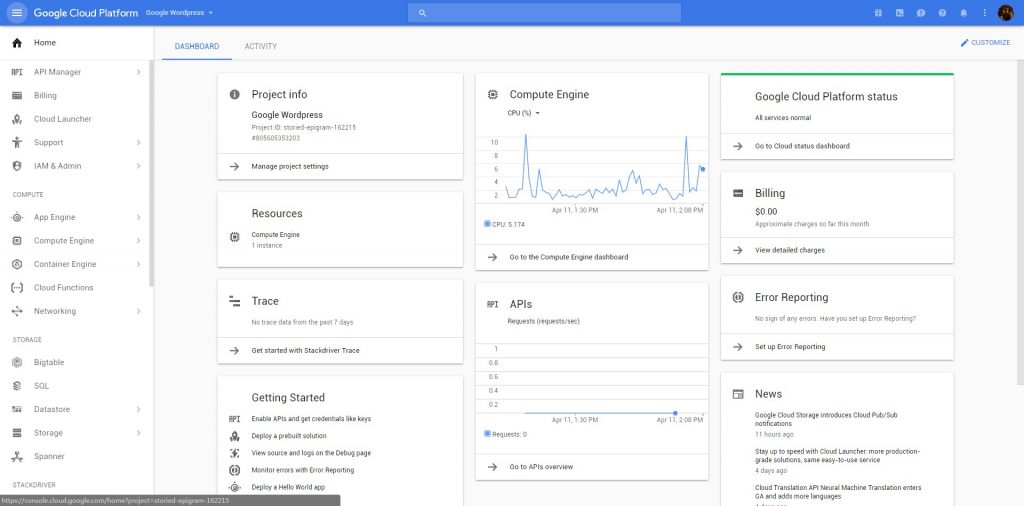Click the Cloud Functions sidebar icon
Image resolution: width=1024 pixels, height=506 pixels.
pos(16,288)
